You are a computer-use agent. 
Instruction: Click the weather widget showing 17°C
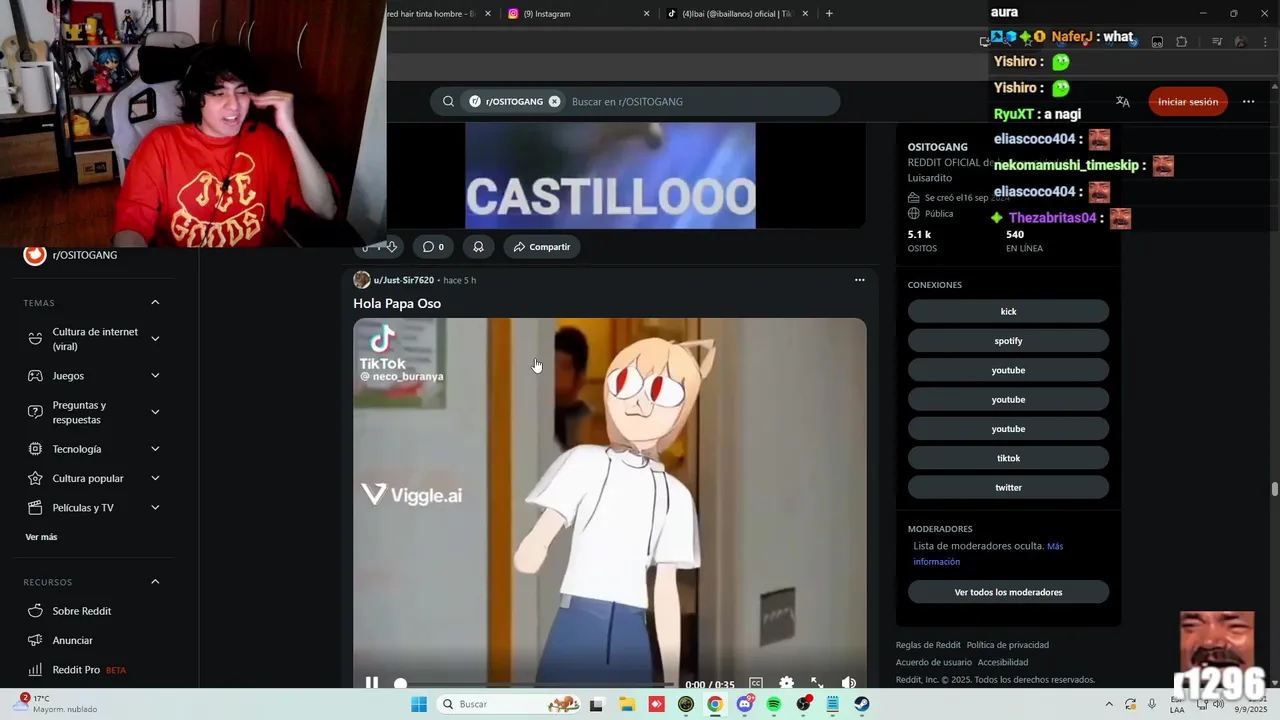[x=58, y=704]
